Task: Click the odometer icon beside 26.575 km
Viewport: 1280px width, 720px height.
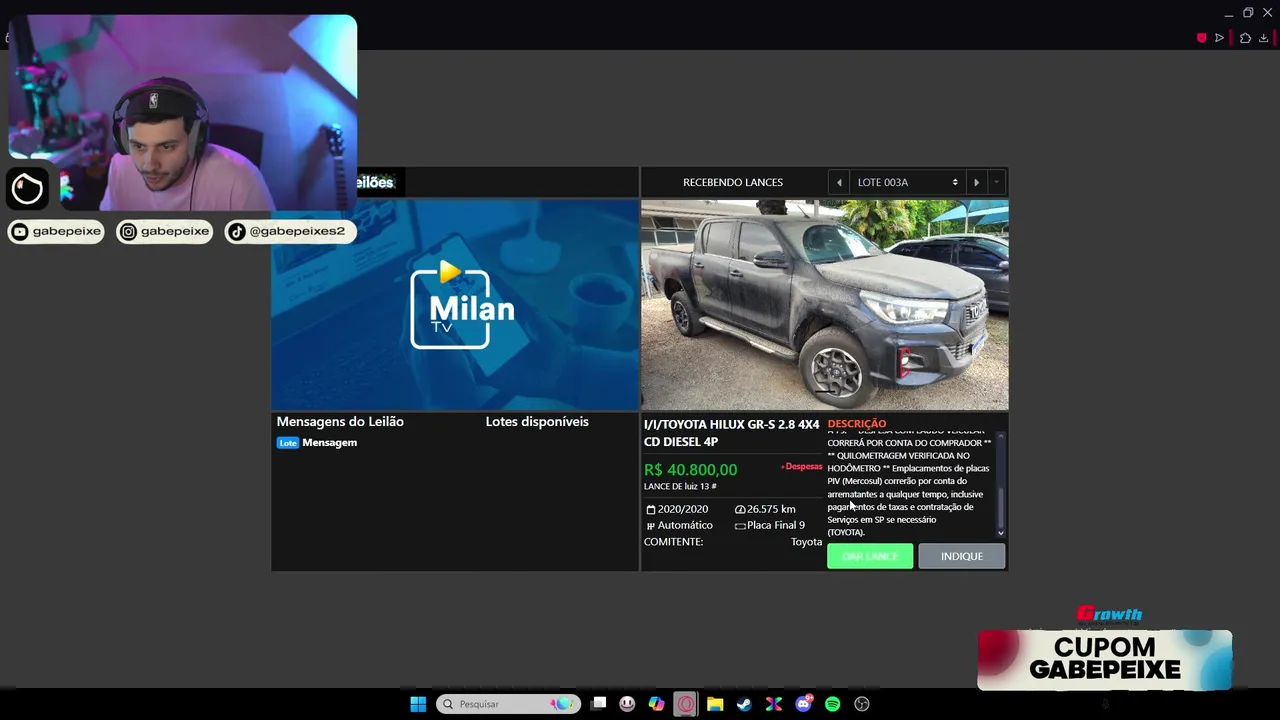Action: click(x=739, y=510)
